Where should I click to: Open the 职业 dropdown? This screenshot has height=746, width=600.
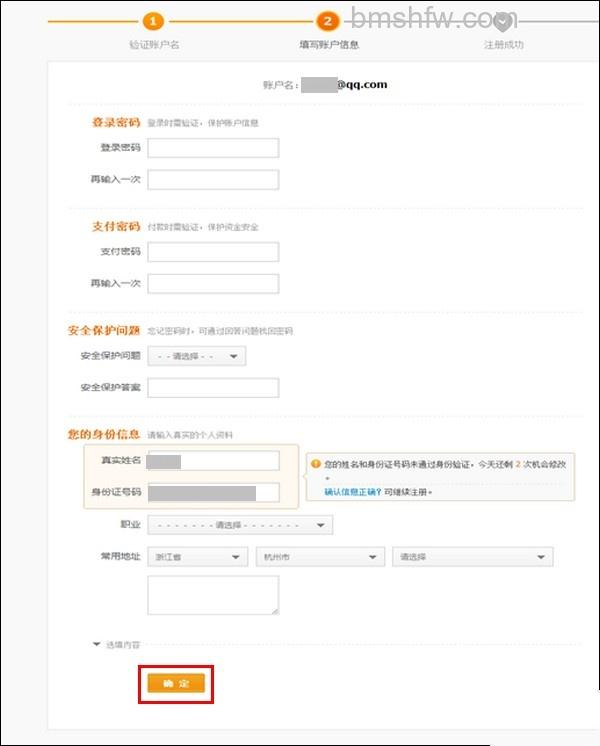(x=240, y=525)
